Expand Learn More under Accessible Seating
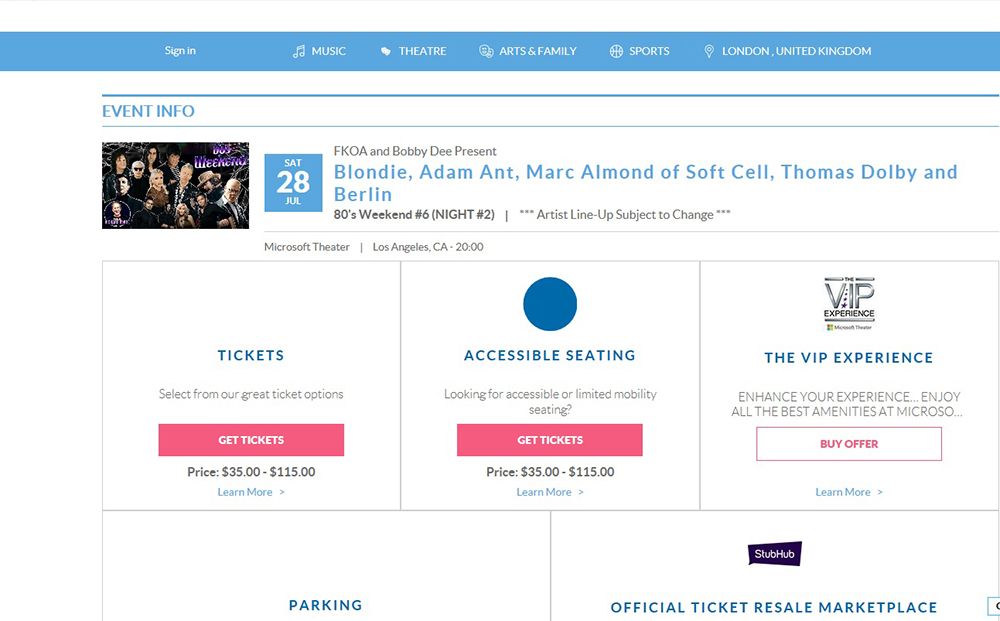Viewport: 1000px width, 621px height. click(549, 492)
